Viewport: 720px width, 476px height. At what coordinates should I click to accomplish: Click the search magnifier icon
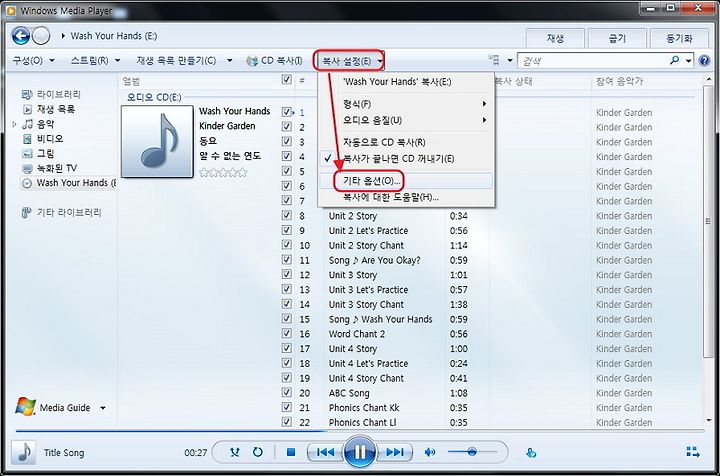tap(675, 60)
